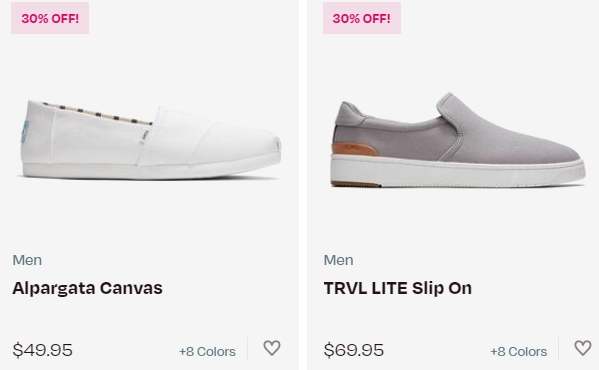This screenshot has height=370, width=599.
Task: Open the gray TRVL LITE Slip On image
Action: pos(458,140)
